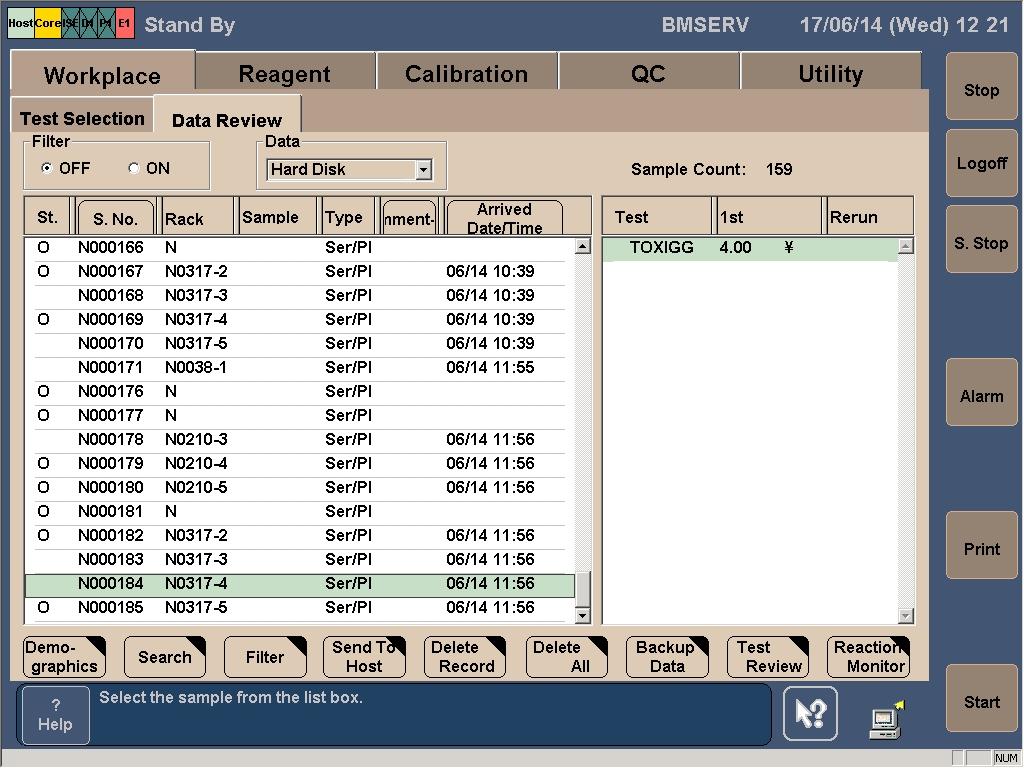
Task: Select sample row N000167
Action: point(300,271)
